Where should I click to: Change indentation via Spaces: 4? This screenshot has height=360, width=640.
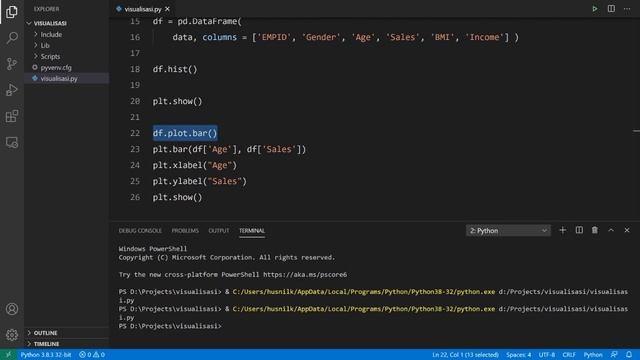coord(519,354)
